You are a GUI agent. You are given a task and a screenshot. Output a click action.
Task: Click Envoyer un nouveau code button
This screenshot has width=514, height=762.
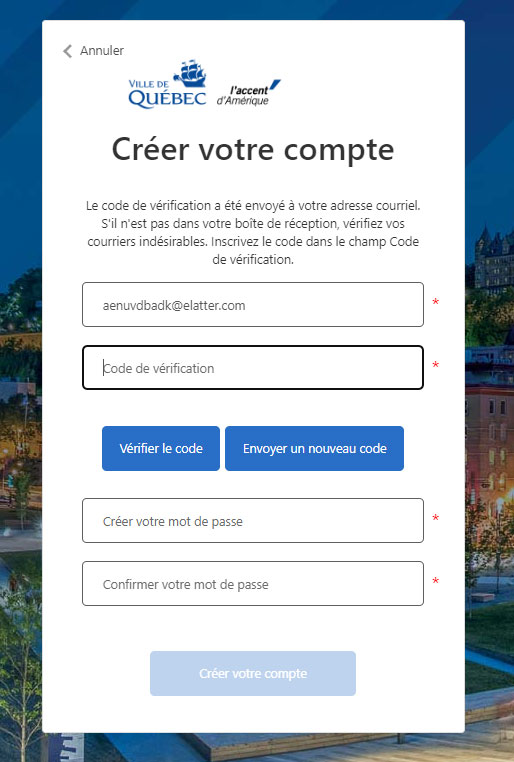[x=314, y=449]
